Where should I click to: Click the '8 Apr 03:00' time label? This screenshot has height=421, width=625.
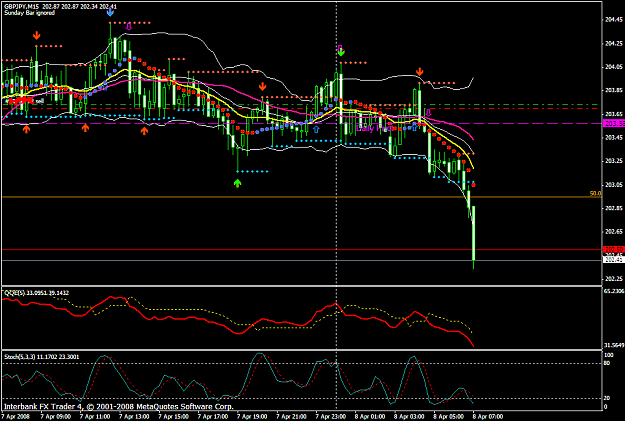[409, 417]
